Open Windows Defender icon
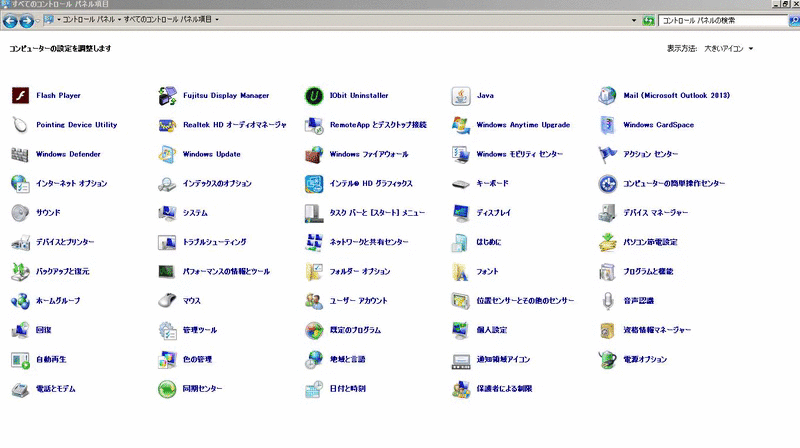The image size is (800, 448). (20, 154)
